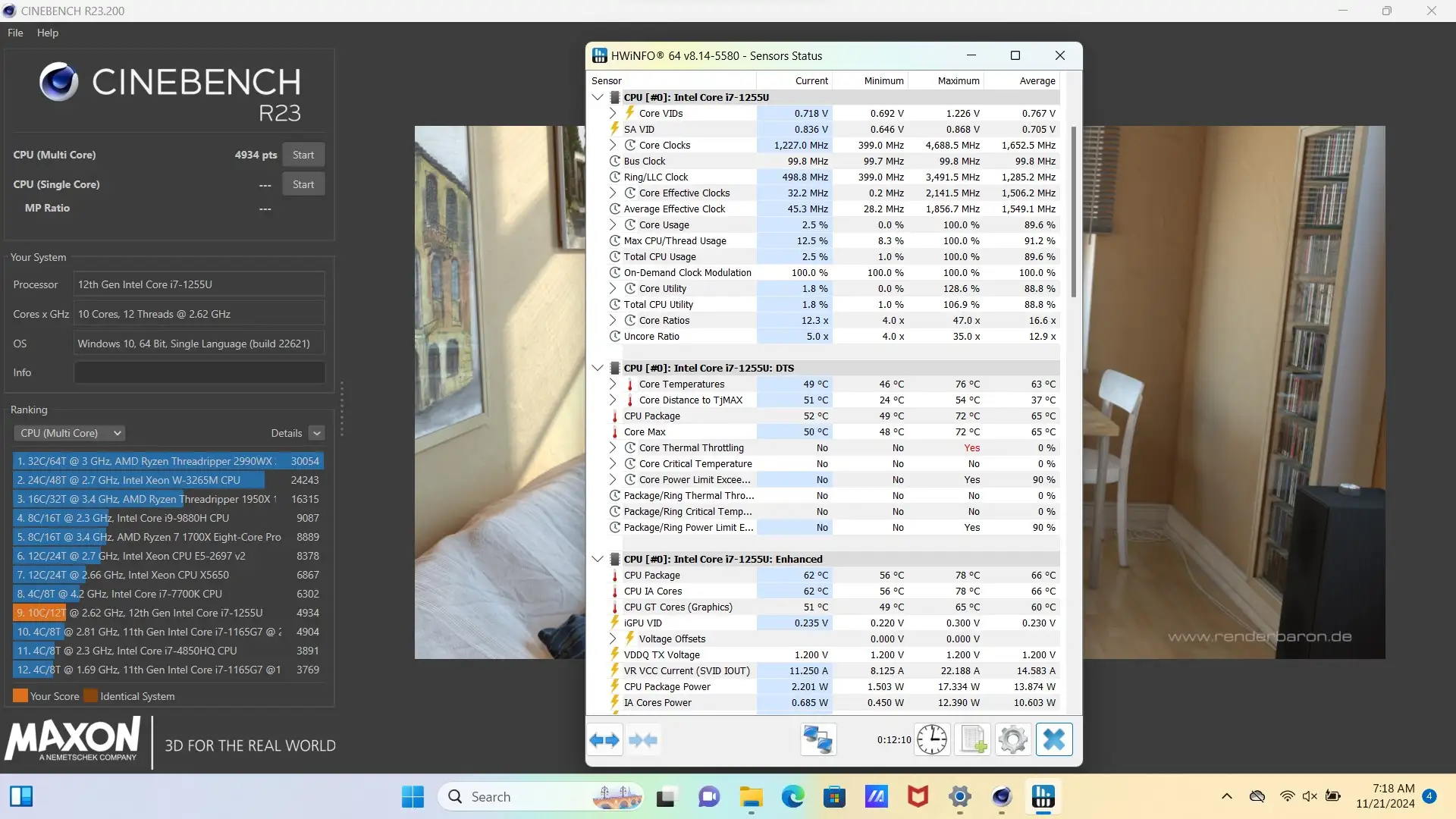Image resolution: width=1456 pixels, height=819 pixels.
Task: Select the AMD Ryzen Threadripper 2990WX ranking row
Action: [x=168, y=461]
